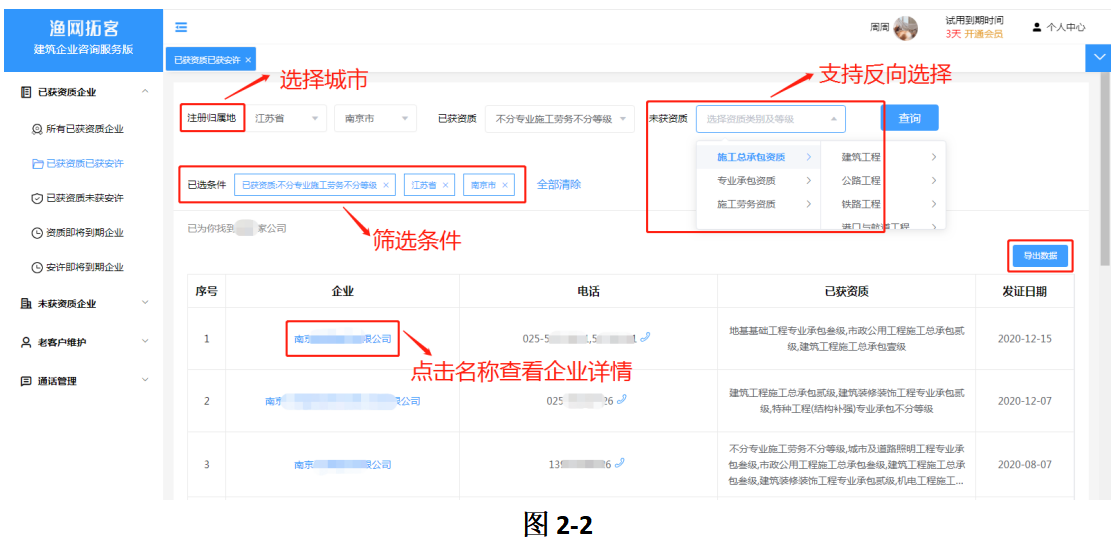Open the 未获资质 category selector
The image size is (1115, 549).
[770, 119]
